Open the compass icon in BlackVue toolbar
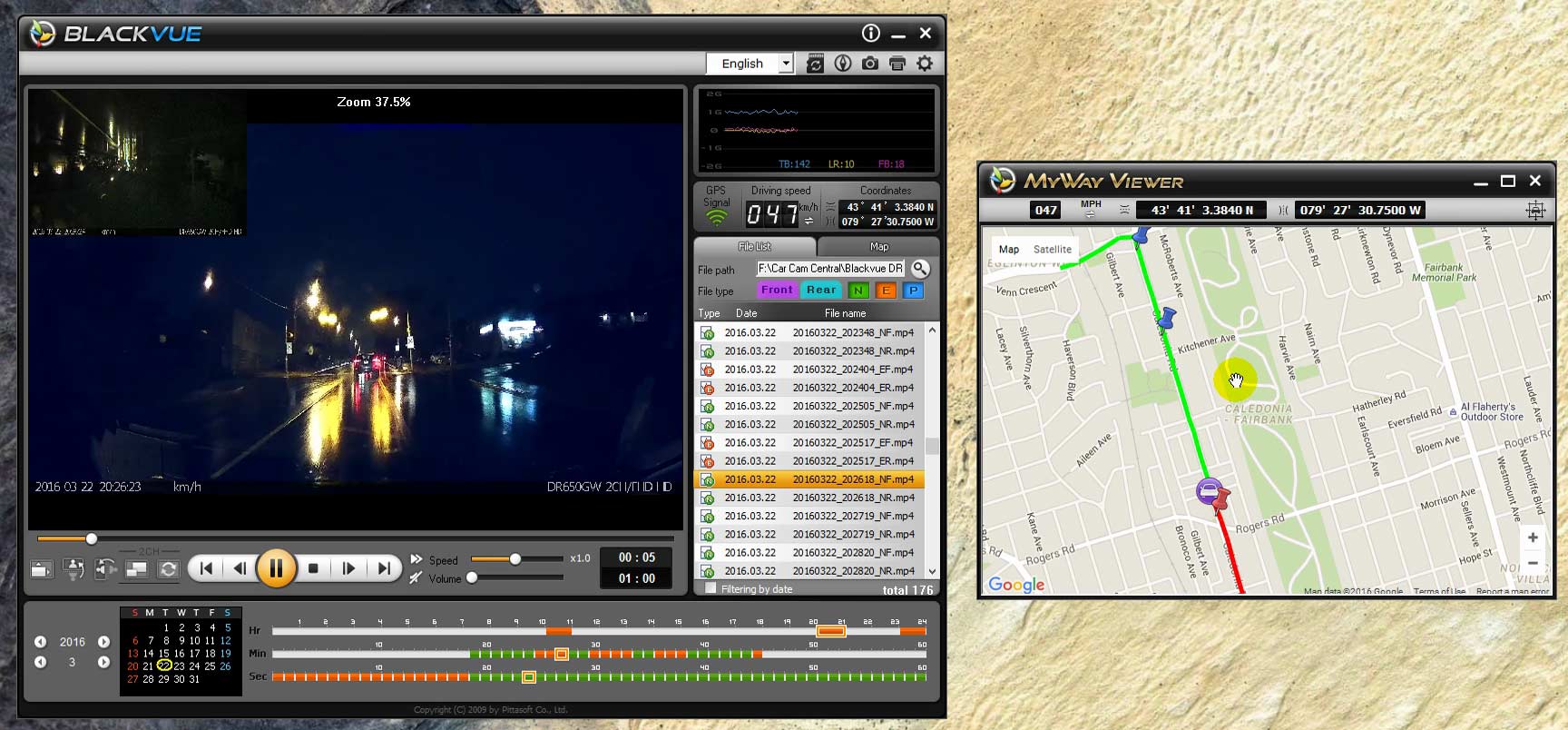The image size is (1568, 730). click(x=843, y=64)
